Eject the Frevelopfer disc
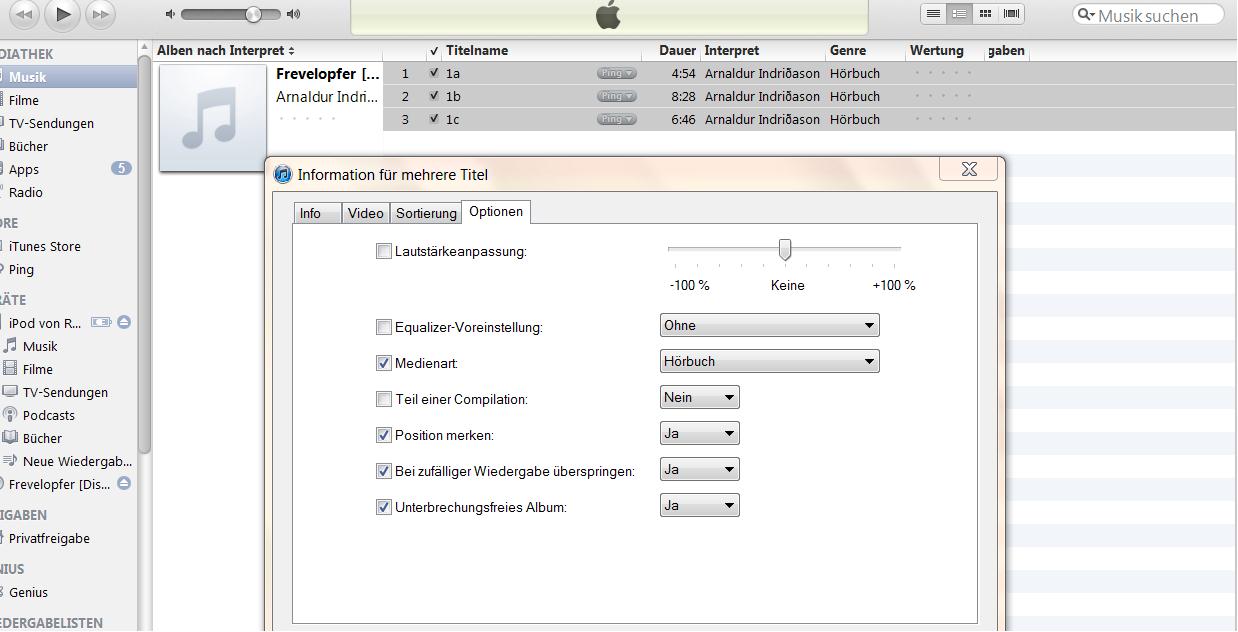 (x=124, y=483)
